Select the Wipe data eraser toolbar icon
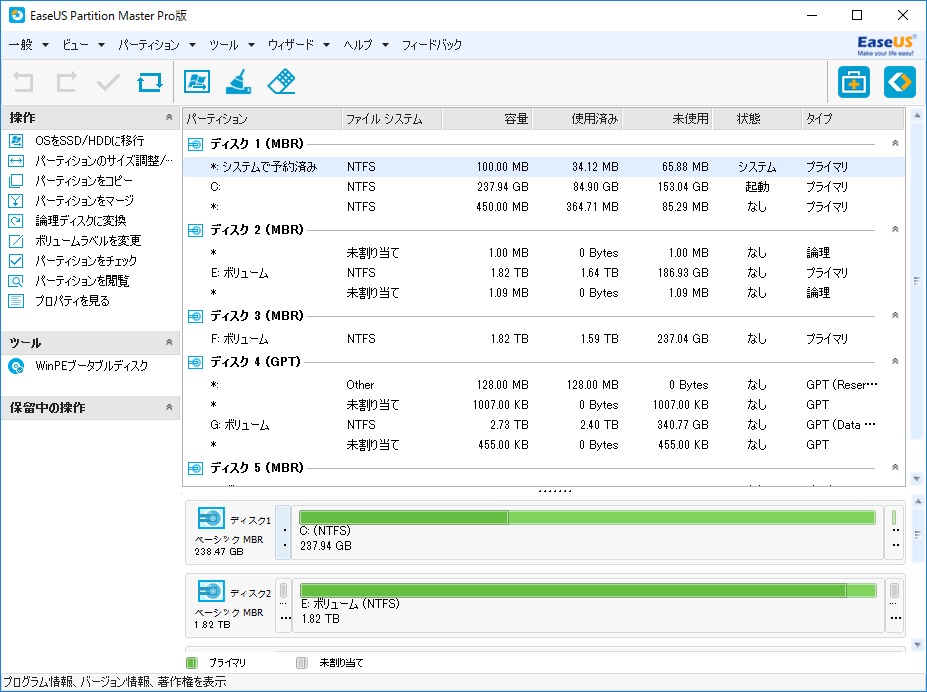 [281, 82]
